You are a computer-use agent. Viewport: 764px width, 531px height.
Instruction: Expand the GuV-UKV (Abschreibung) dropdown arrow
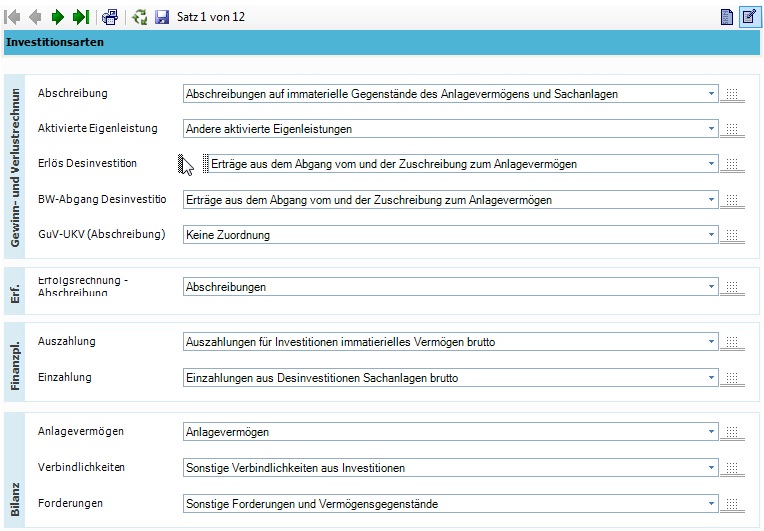coord(711,235)
